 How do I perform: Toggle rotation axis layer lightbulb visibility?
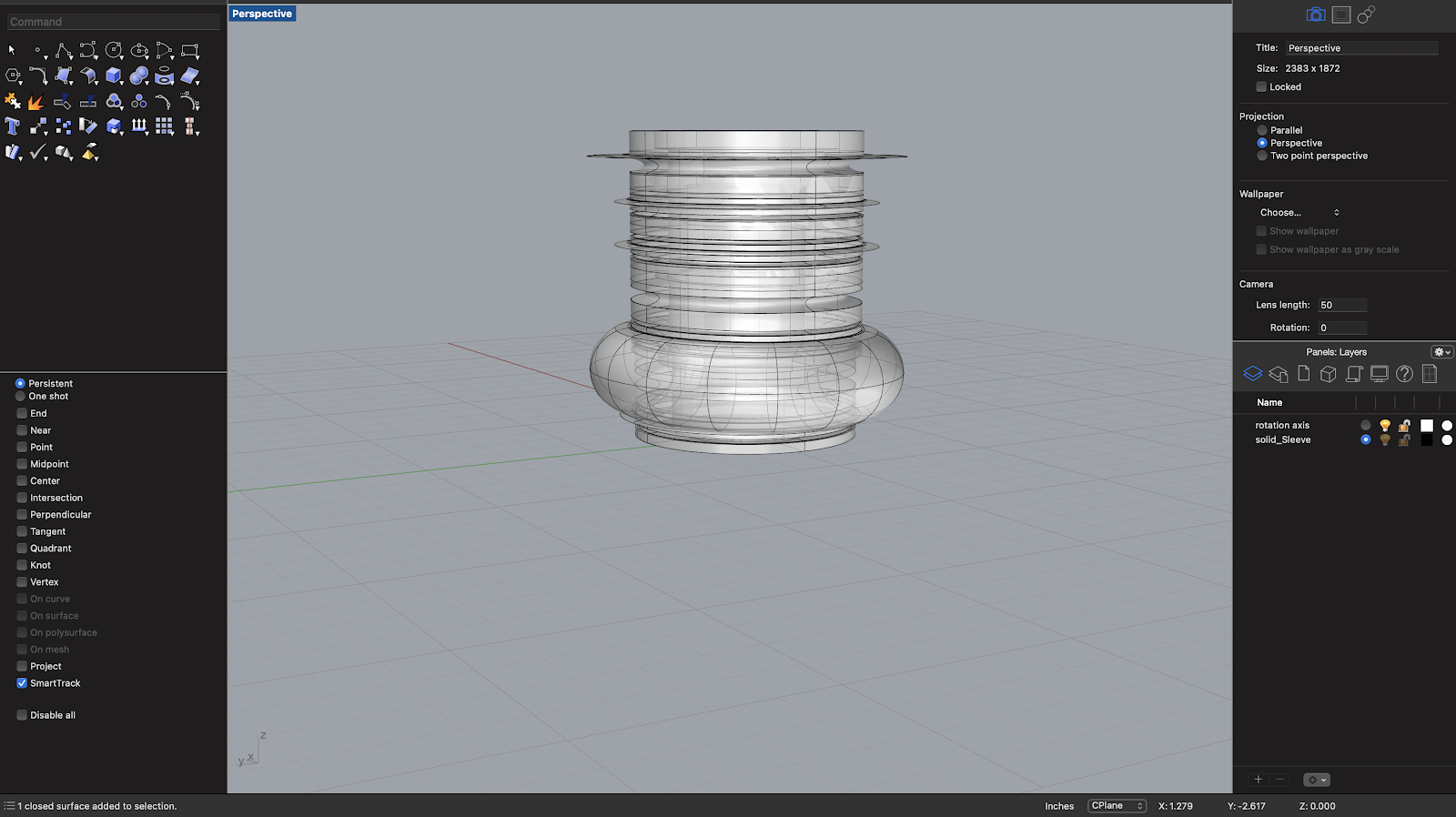(1385, 425)
